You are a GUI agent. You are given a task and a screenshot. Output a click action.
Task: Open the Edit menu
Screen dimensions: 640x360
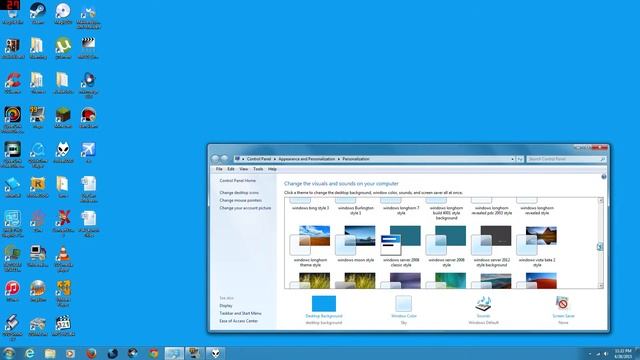pos(231,169)
